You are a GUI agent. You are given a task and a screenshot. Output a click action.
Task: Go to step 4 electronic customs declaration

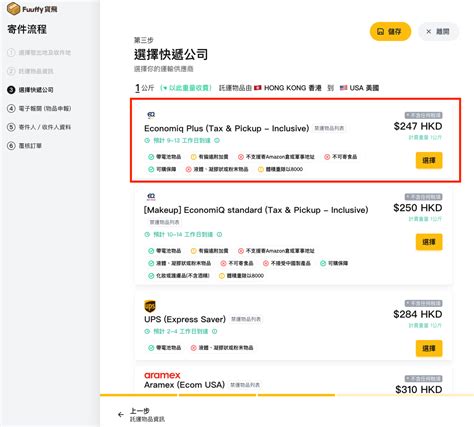39,109
